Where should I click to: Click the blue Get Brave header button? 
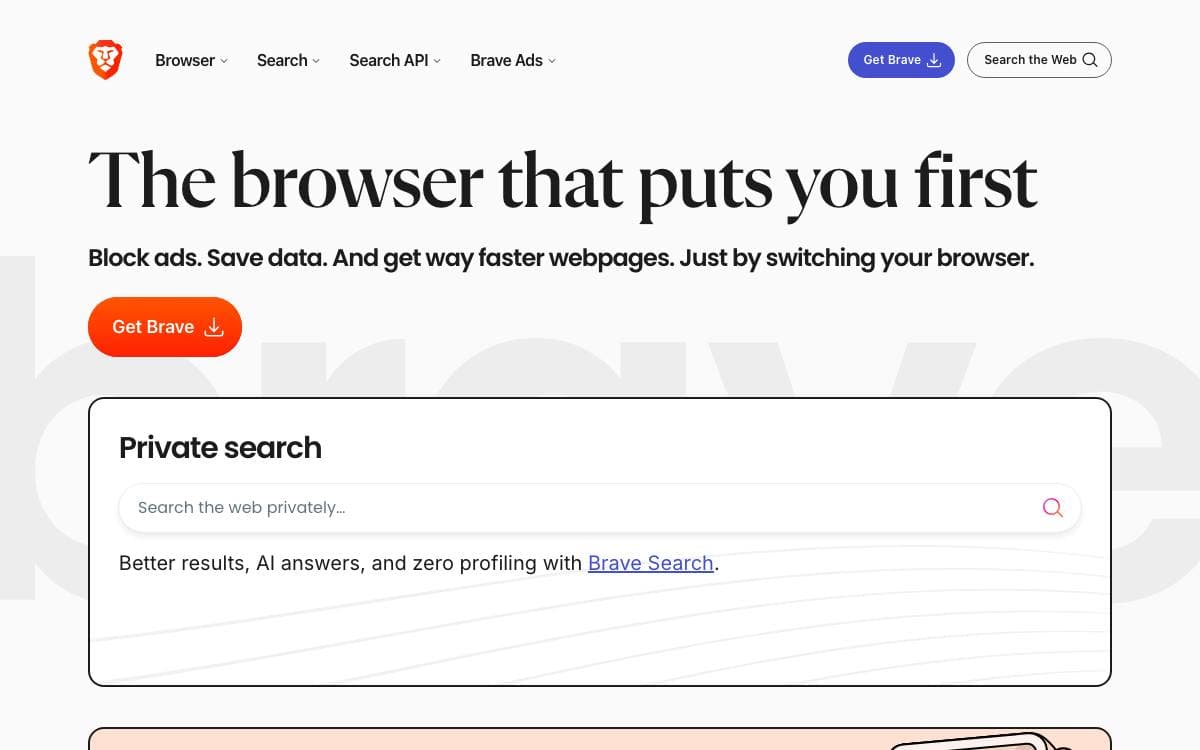point(901,60)
